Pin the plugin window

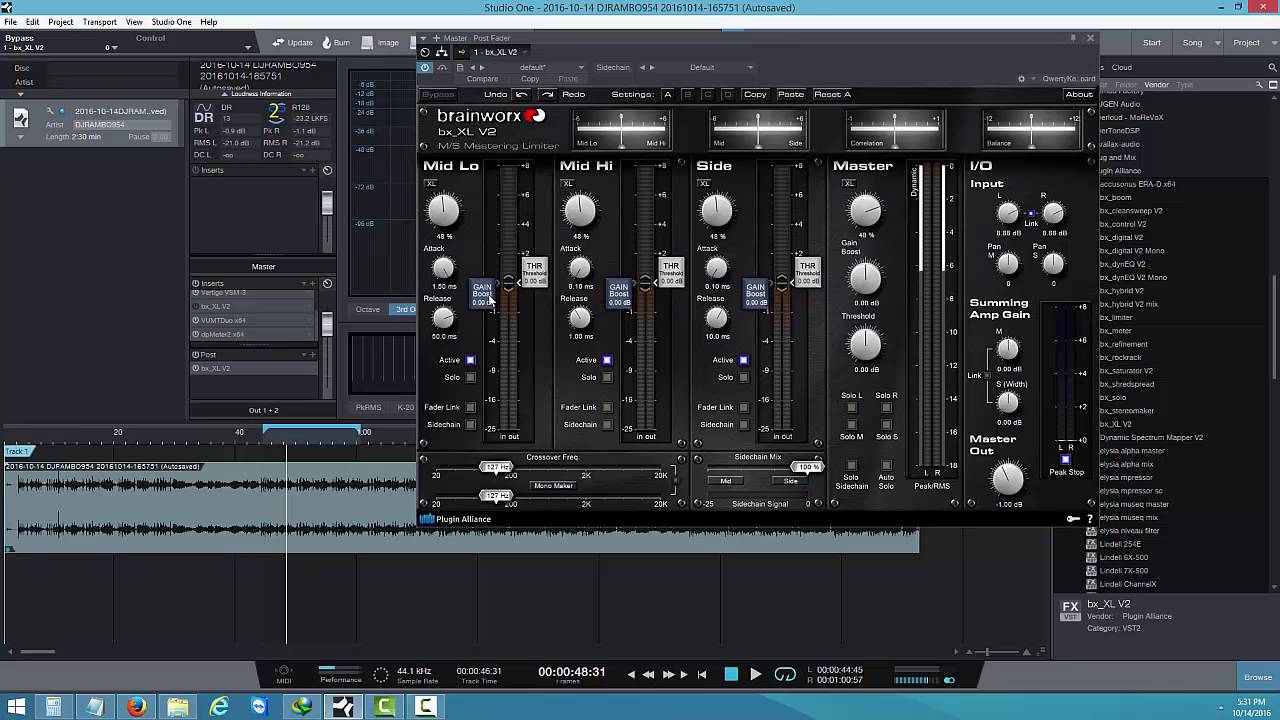point(1074,38)
